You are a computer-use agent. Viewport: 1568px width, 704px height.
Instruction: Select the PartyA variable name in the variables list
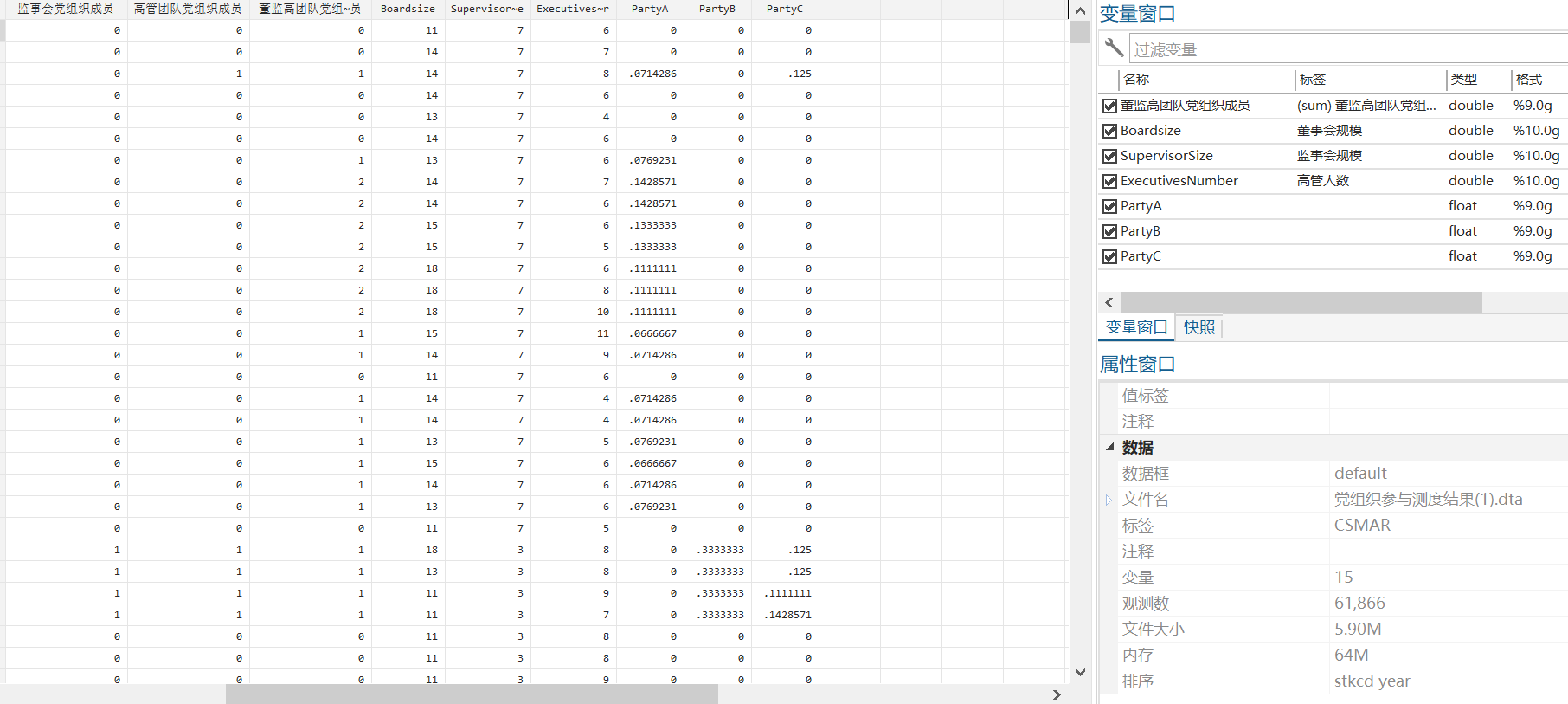(1141, 206)
